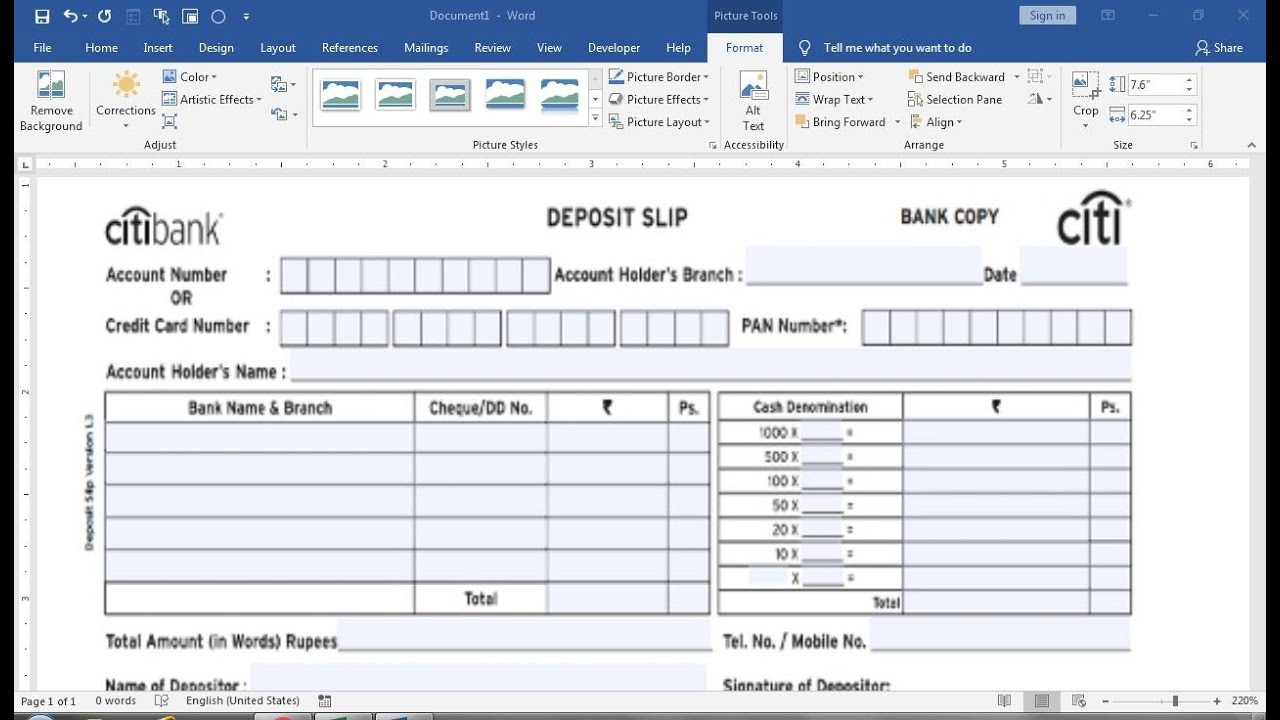Switch to Read Mode view

tap(1004, 701)
